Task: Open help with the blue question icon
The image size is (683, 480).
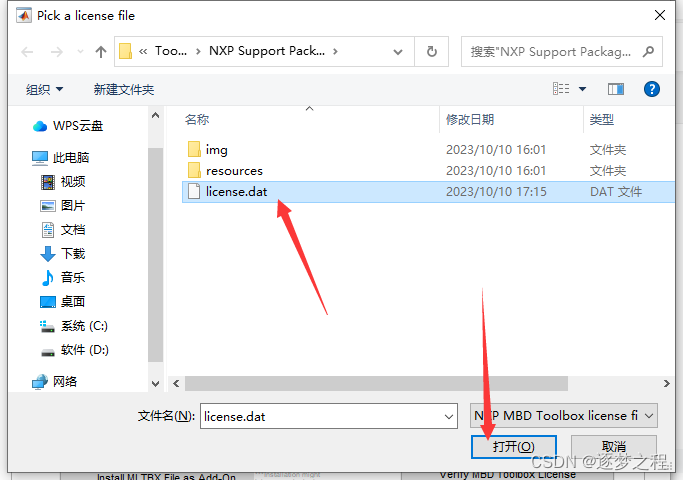Action: (x=652, y=89)
